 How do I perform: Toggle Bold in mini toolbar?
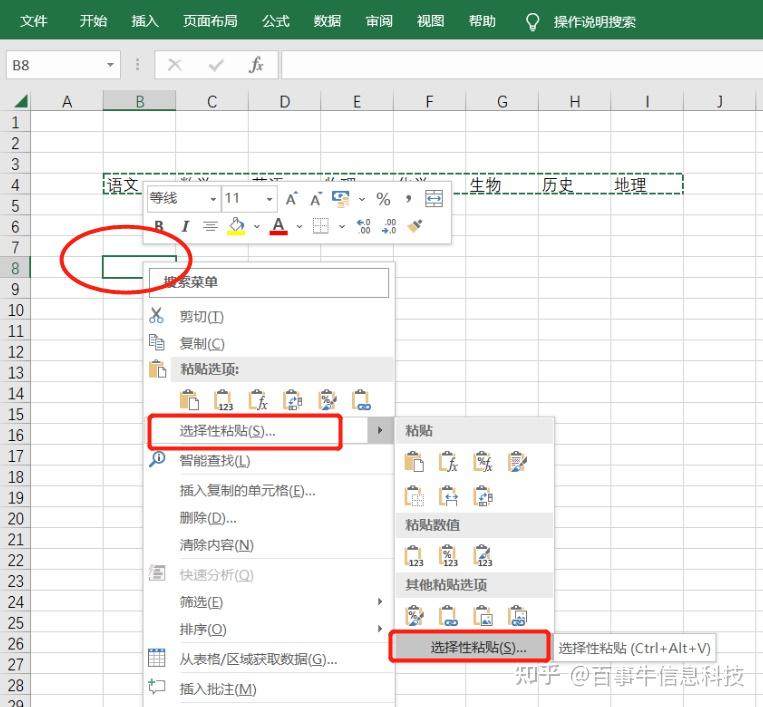pyautogui.click(x=159, y=226)
